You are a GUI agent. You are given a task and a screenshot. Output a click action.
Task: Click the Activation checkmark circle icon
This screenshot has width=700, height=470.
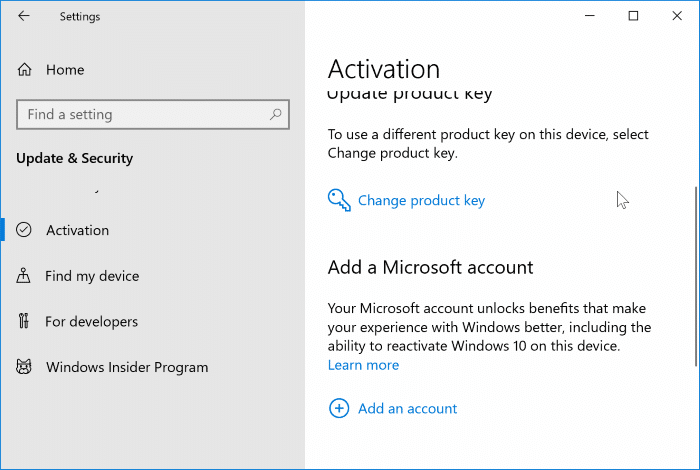(x=24, y=230)
